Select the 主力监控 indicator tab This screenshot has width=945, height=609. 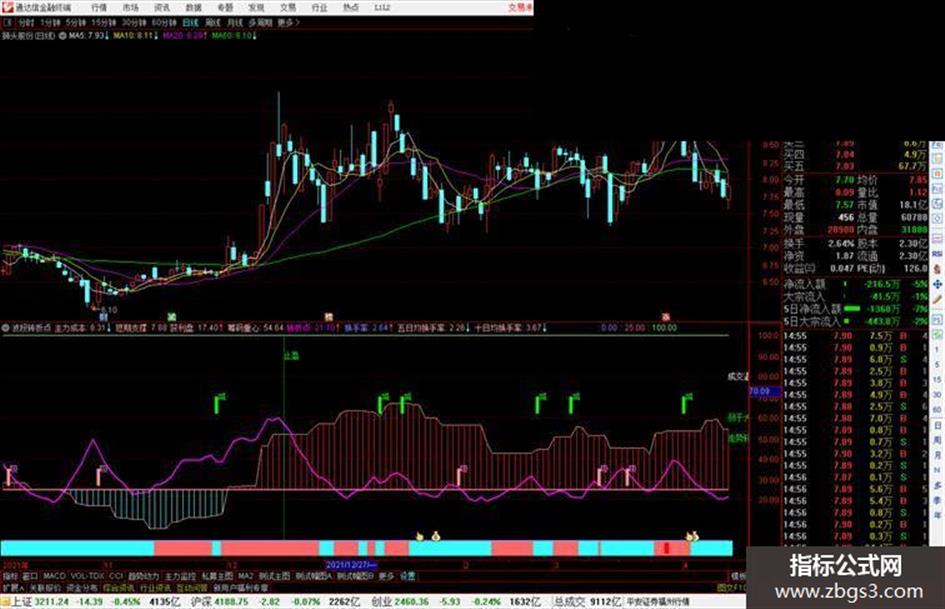pos(180,576)
